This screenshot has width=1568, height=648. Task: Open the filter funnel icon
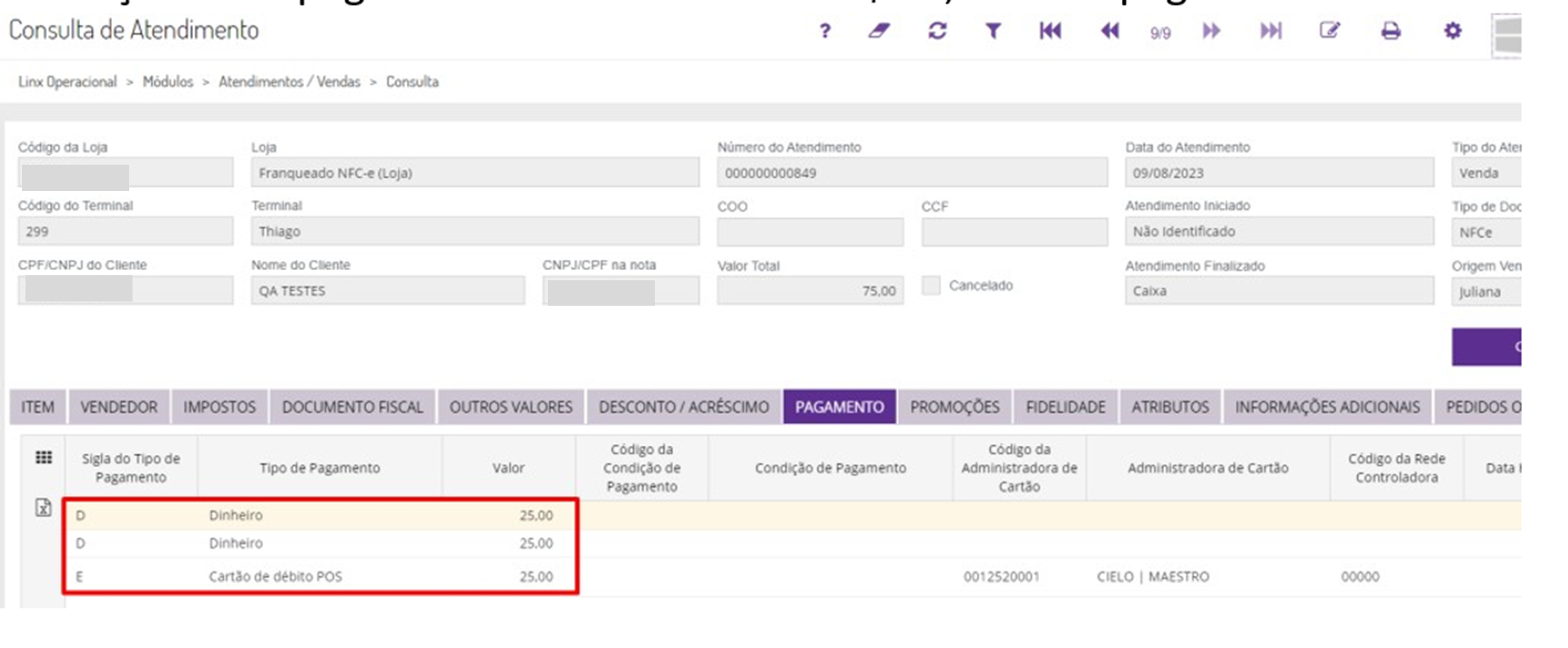tap(992, 31)
